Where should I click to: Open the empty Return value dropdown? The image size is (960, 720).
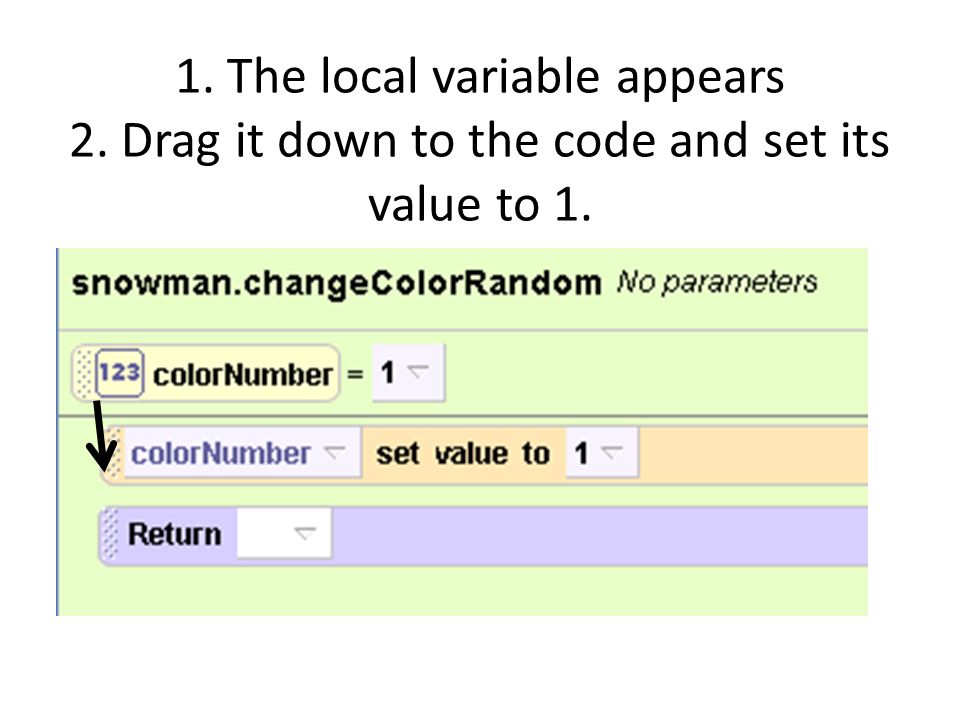[x=285, y=533]
